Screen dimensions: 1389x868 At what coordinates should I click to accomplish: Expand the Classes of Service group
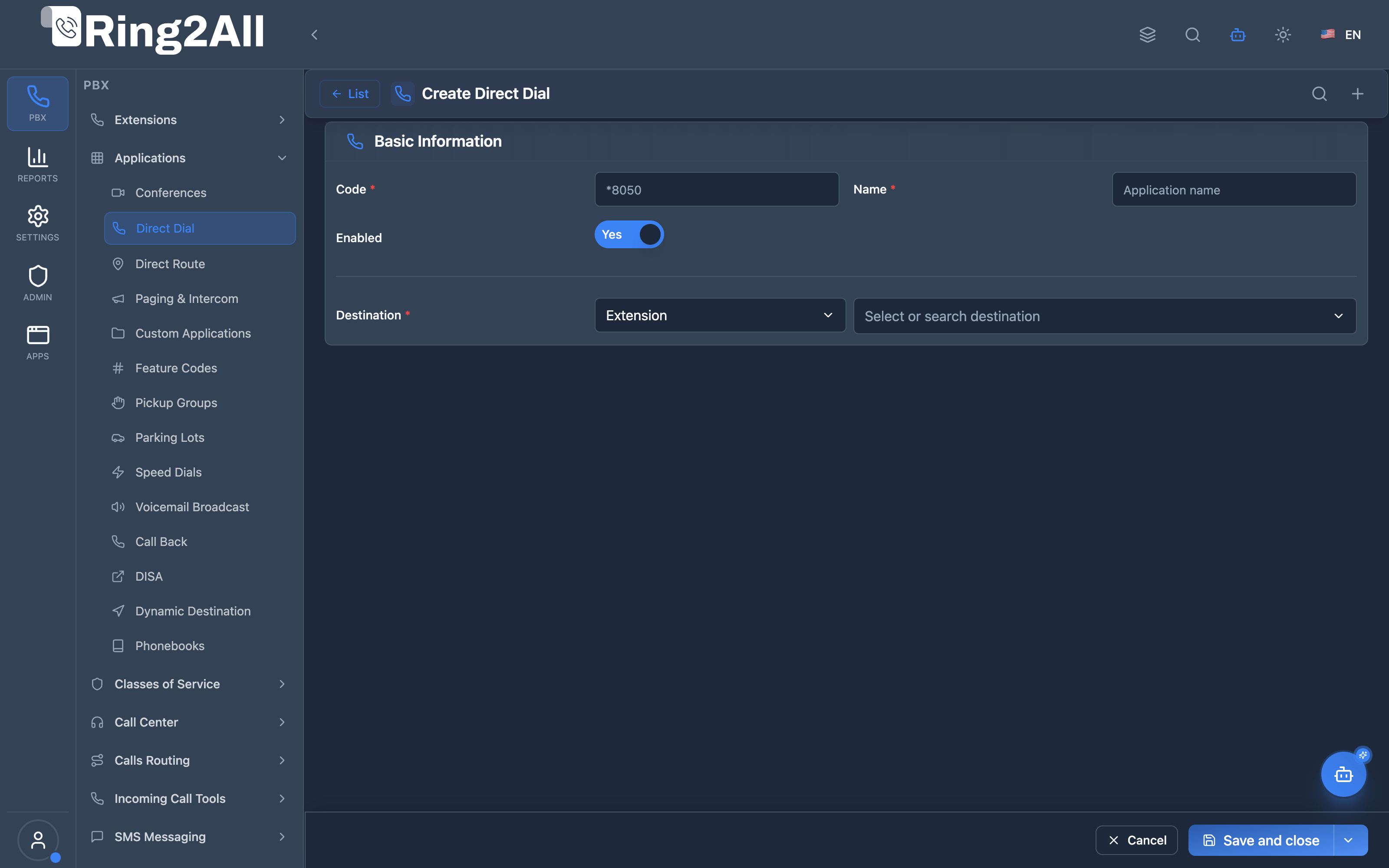189,684
